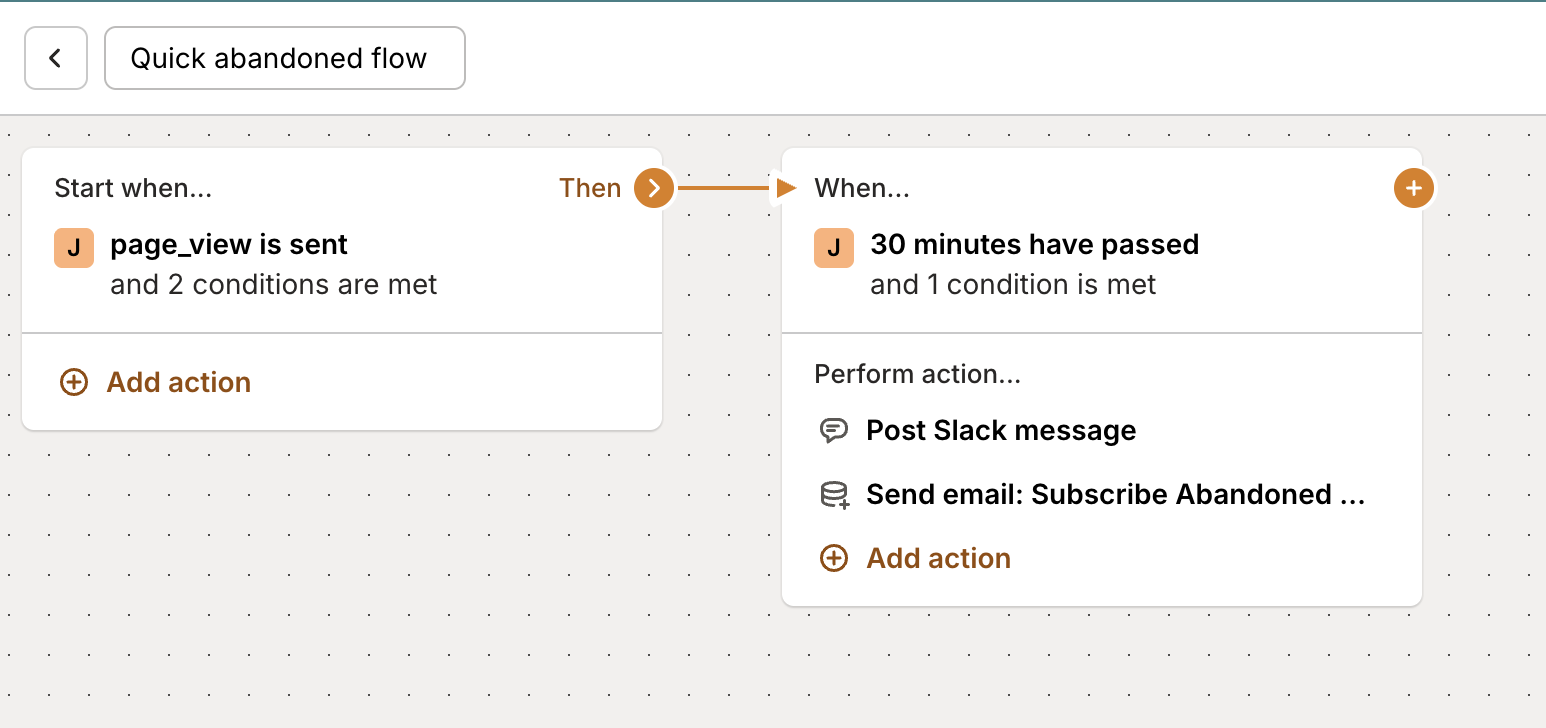Expand the page_view is sent trigger
This screenshot has height=728, width=1546.
click(229, 244)
